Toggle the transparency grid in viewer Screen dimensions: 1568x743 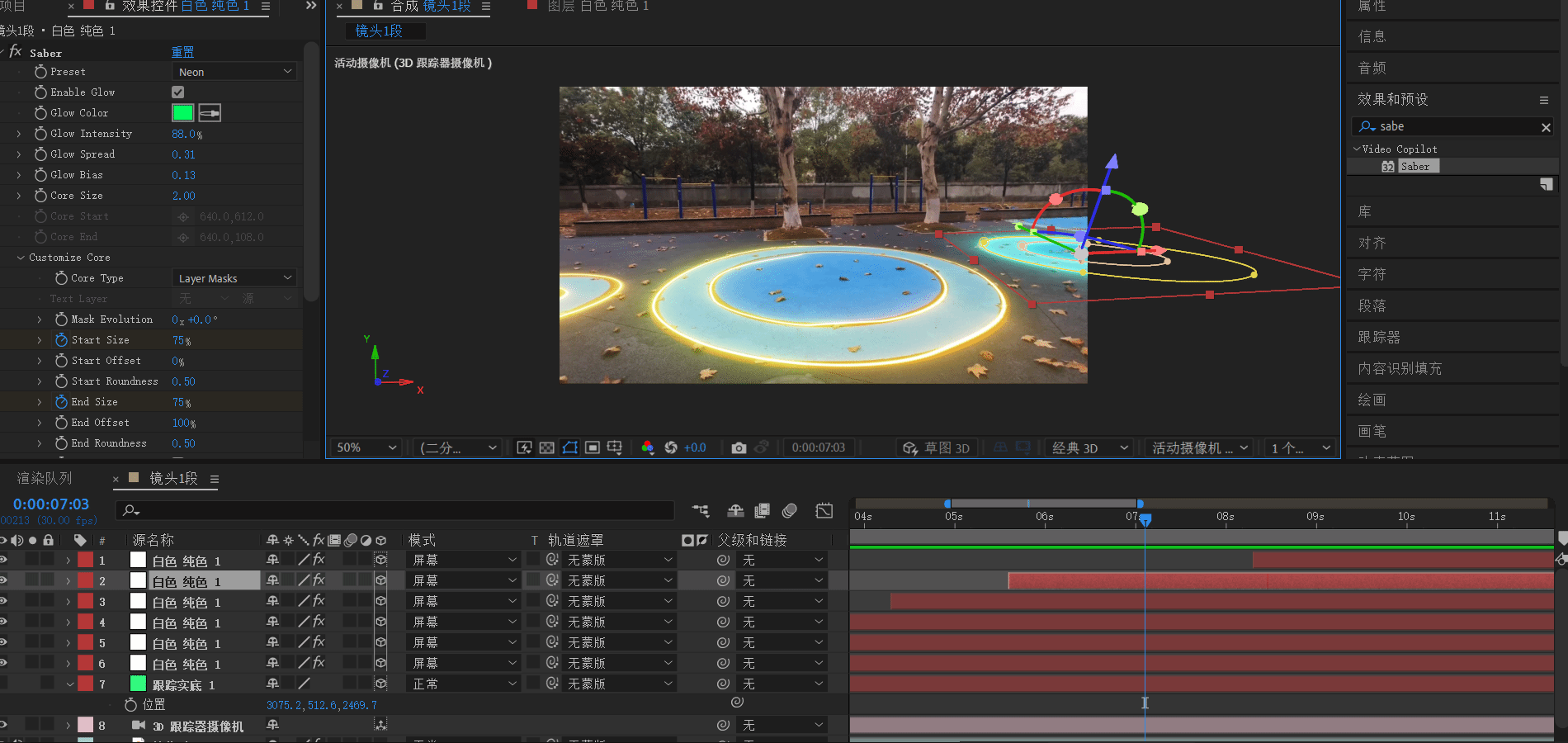pyautogui.click(x=546, y=447)
